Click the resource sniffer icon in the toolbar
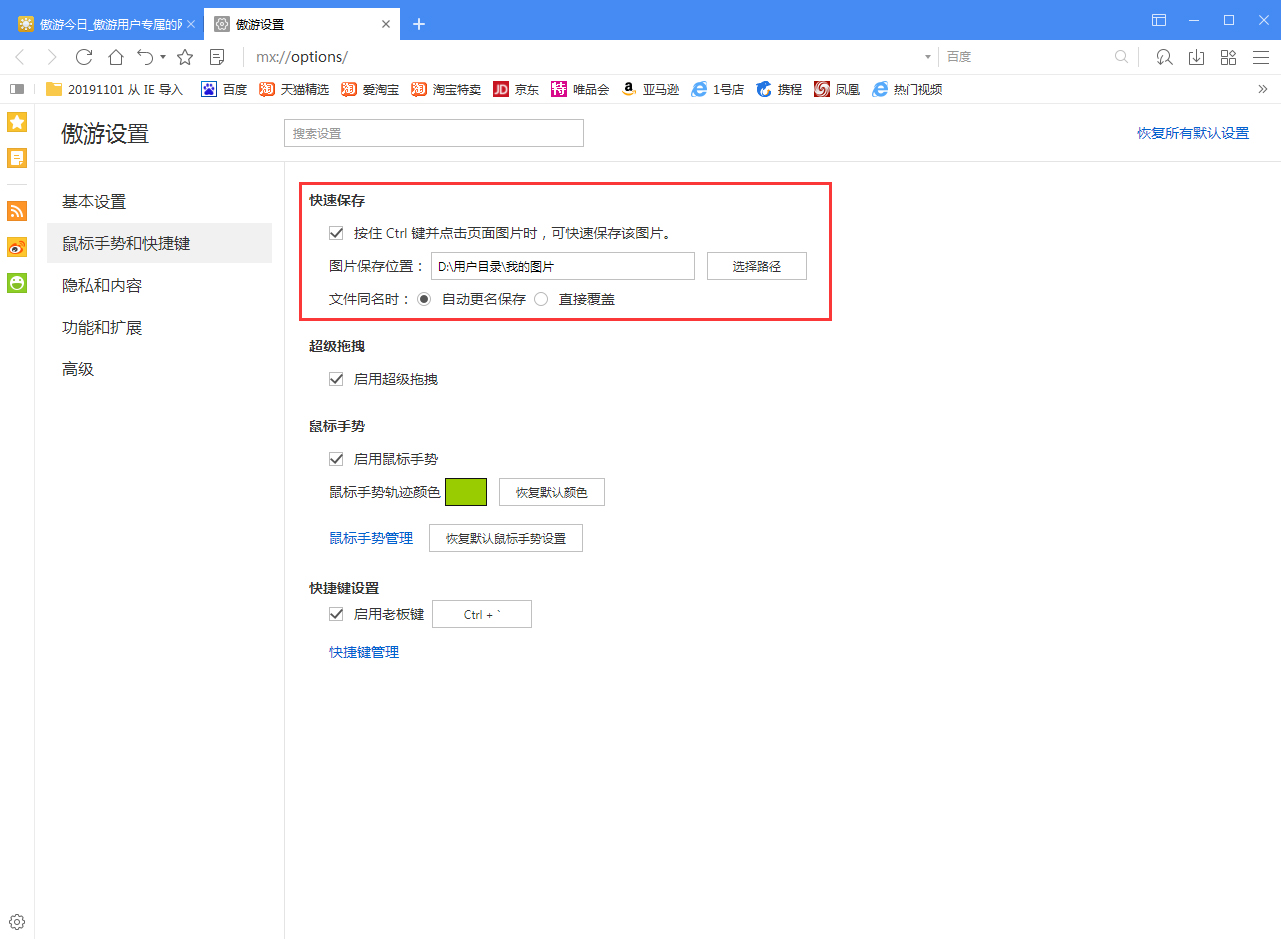Image resolution: width=1281 pixels, height=939 pixels. (1164, 57)
